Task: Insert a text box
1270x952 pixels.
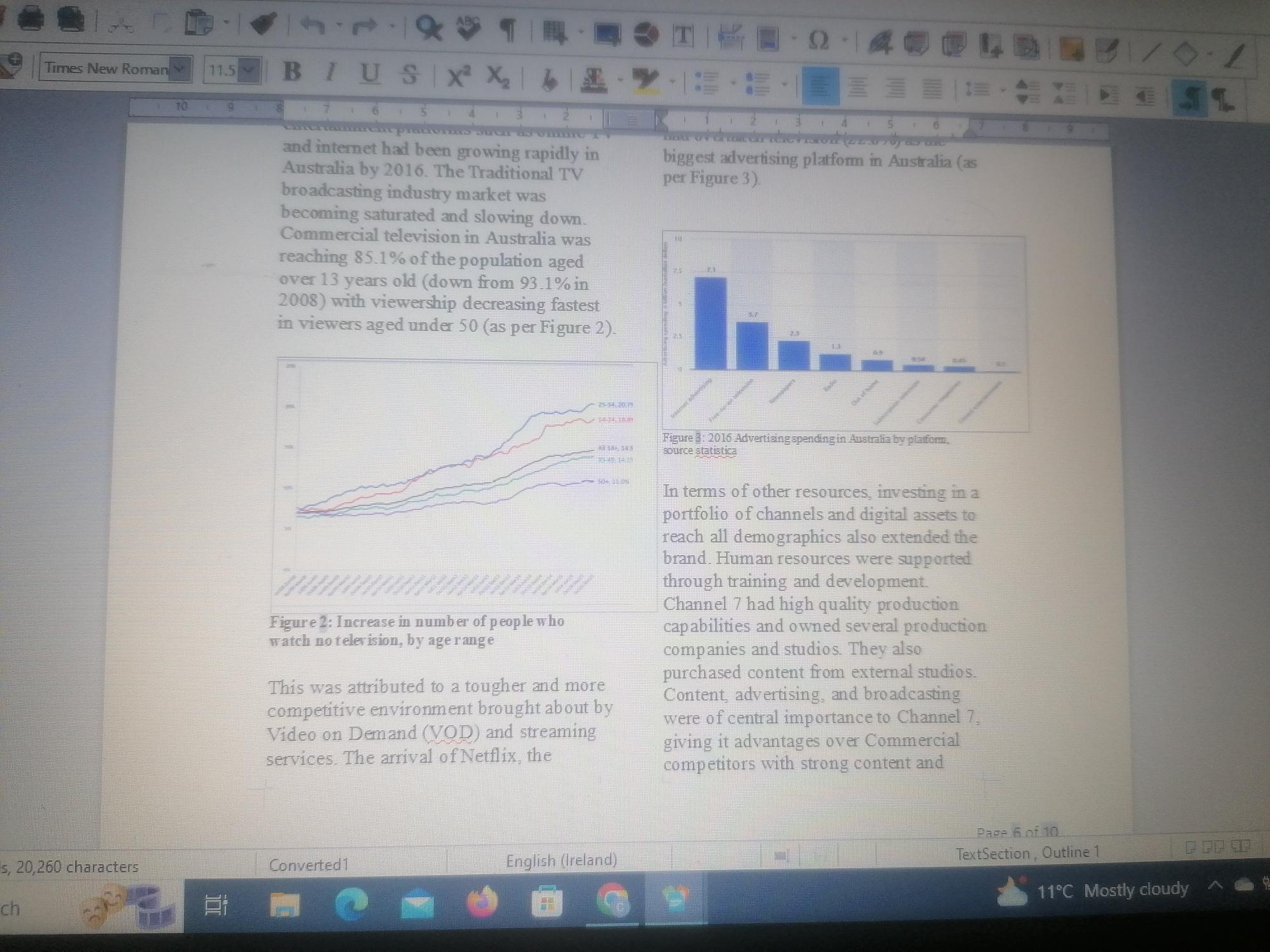Action: pos(683,37)
